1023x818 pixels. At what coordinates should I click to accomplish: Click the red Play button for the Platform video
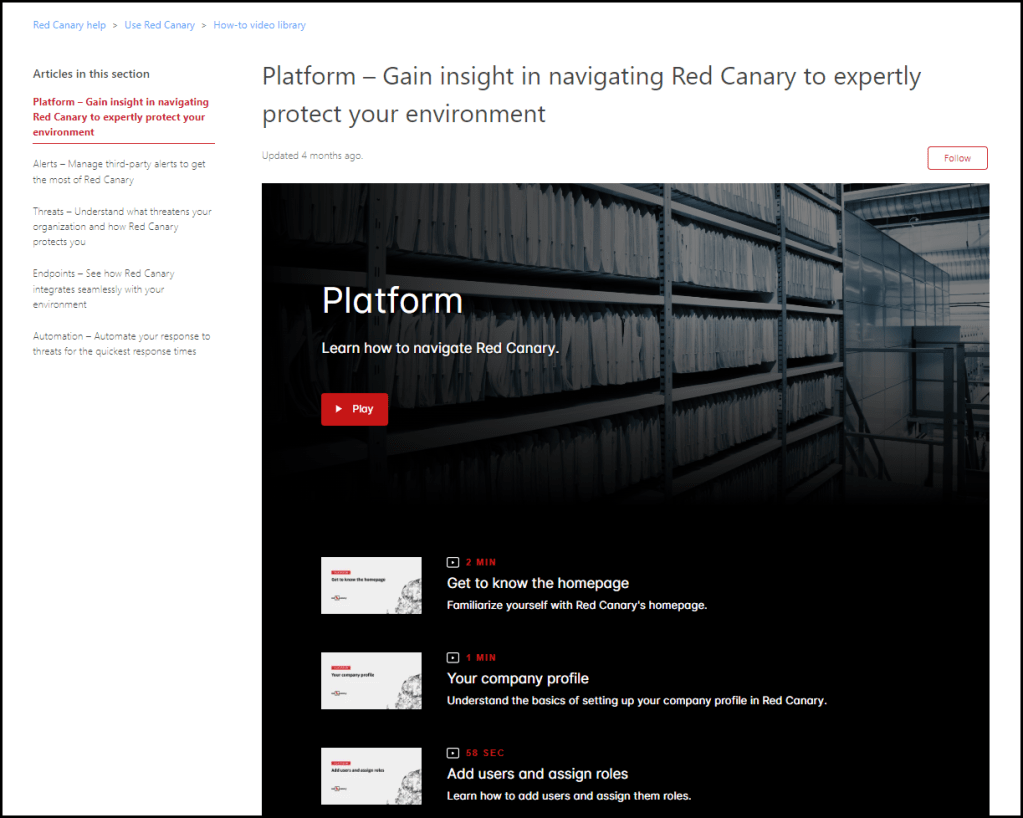pyautogui.click(x=354, y=409)
